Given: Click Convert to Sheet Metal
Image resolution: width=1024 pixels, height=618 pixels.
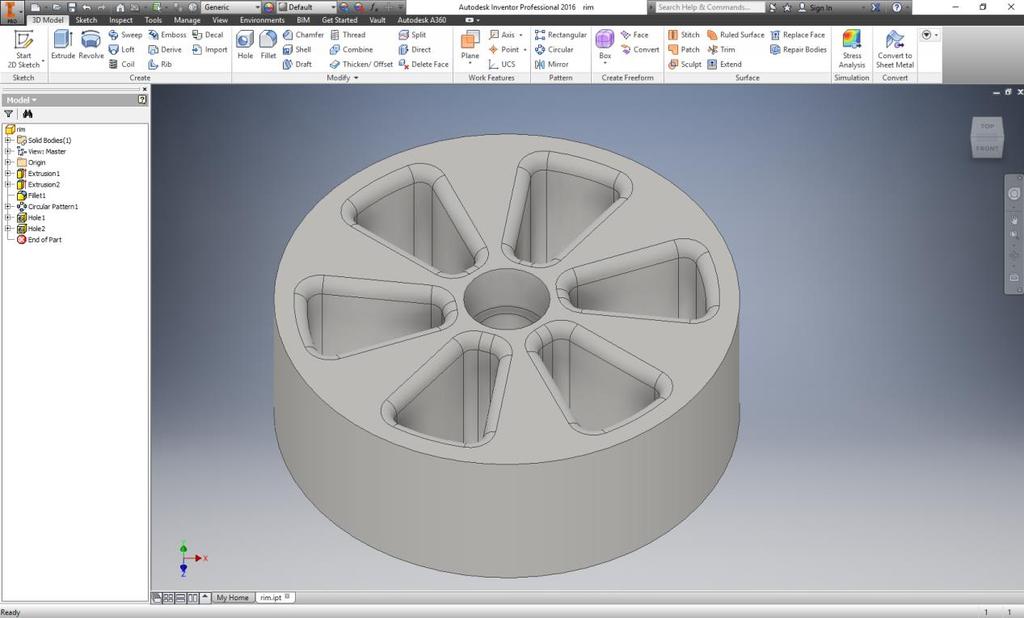Looking at the screenshot, I should pos(895,49).
